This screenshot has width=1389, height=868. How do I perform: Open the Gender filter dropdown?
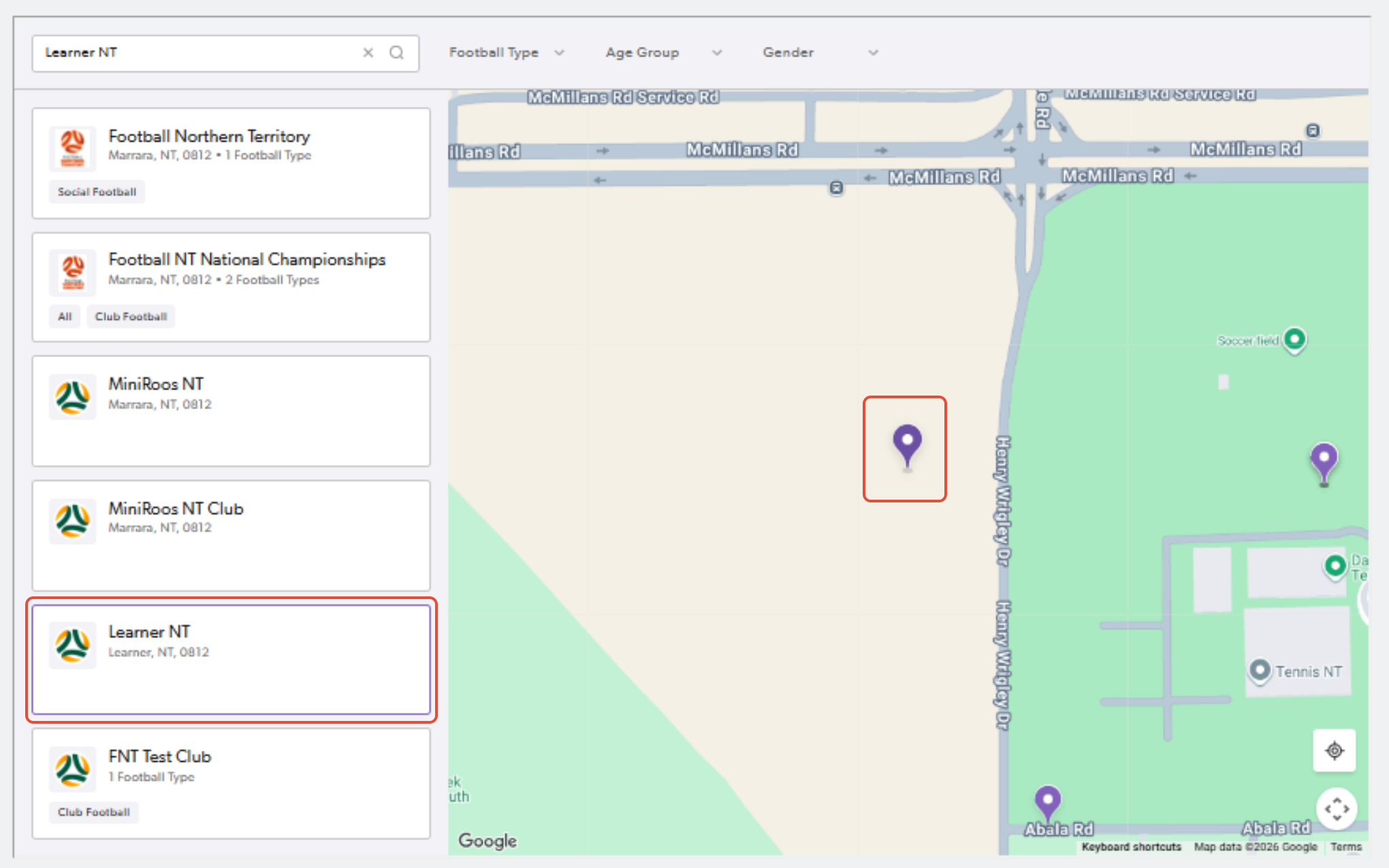[820, 52]
